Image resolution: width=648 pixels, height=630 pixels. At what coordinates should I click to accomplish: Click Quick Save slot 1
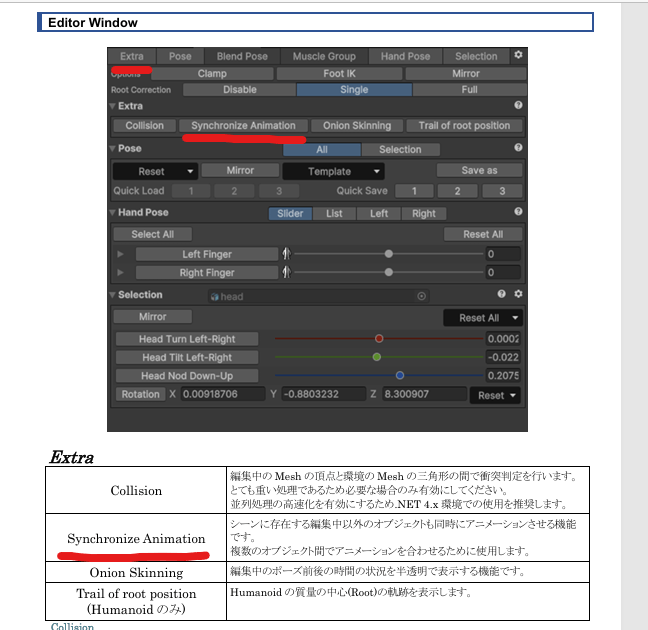[x=414, y=191]
